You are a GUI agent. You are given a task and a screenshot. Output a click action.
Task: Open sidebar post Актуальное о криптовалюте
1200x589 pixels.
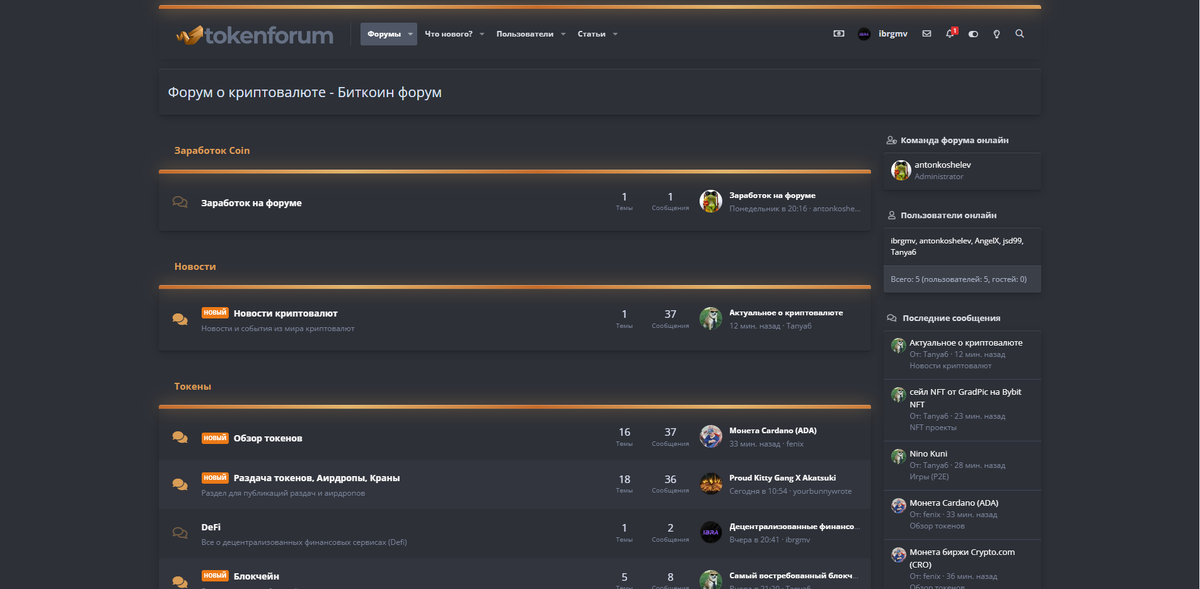tap(966, 343)
